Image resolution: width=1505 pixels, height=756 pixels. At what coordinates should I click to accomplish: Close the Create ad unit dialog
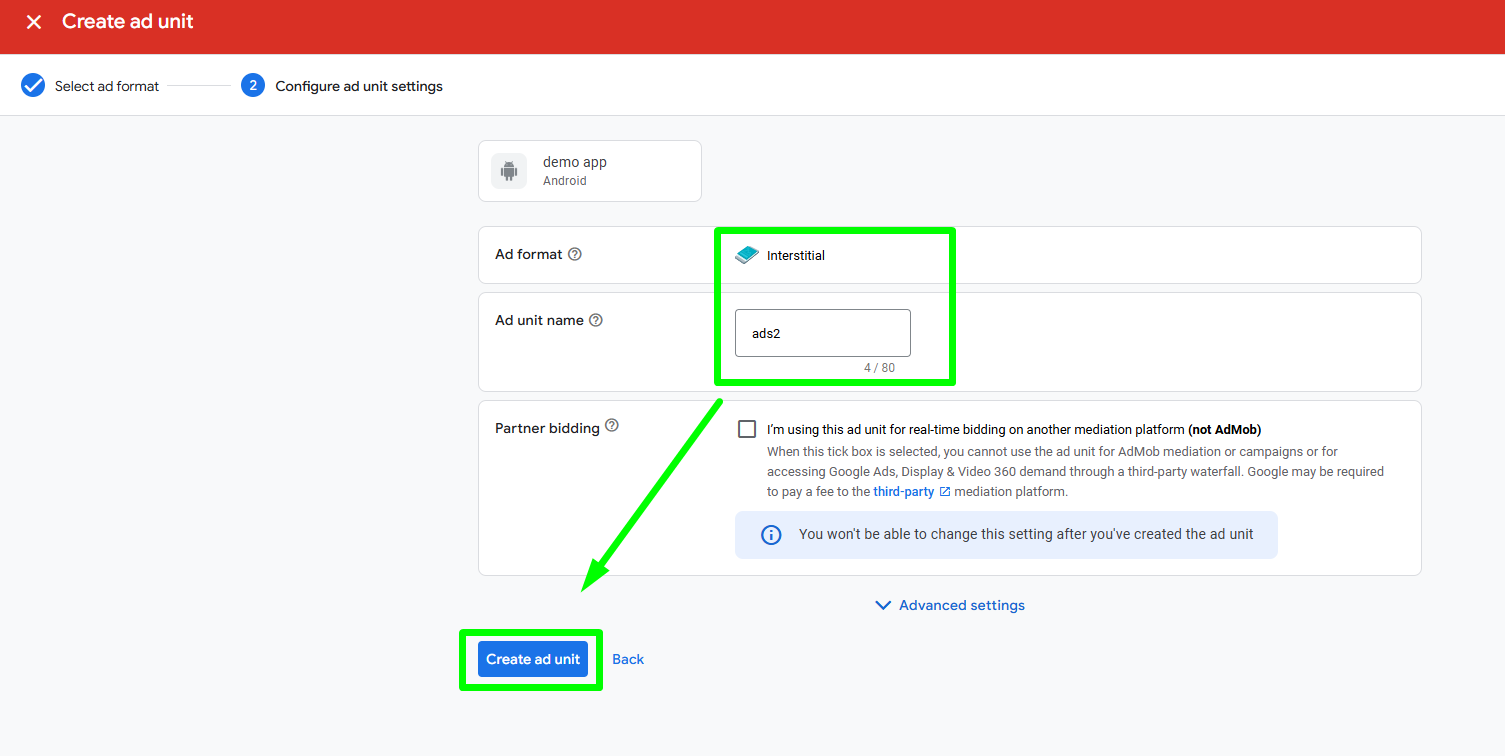pos(34,22)
